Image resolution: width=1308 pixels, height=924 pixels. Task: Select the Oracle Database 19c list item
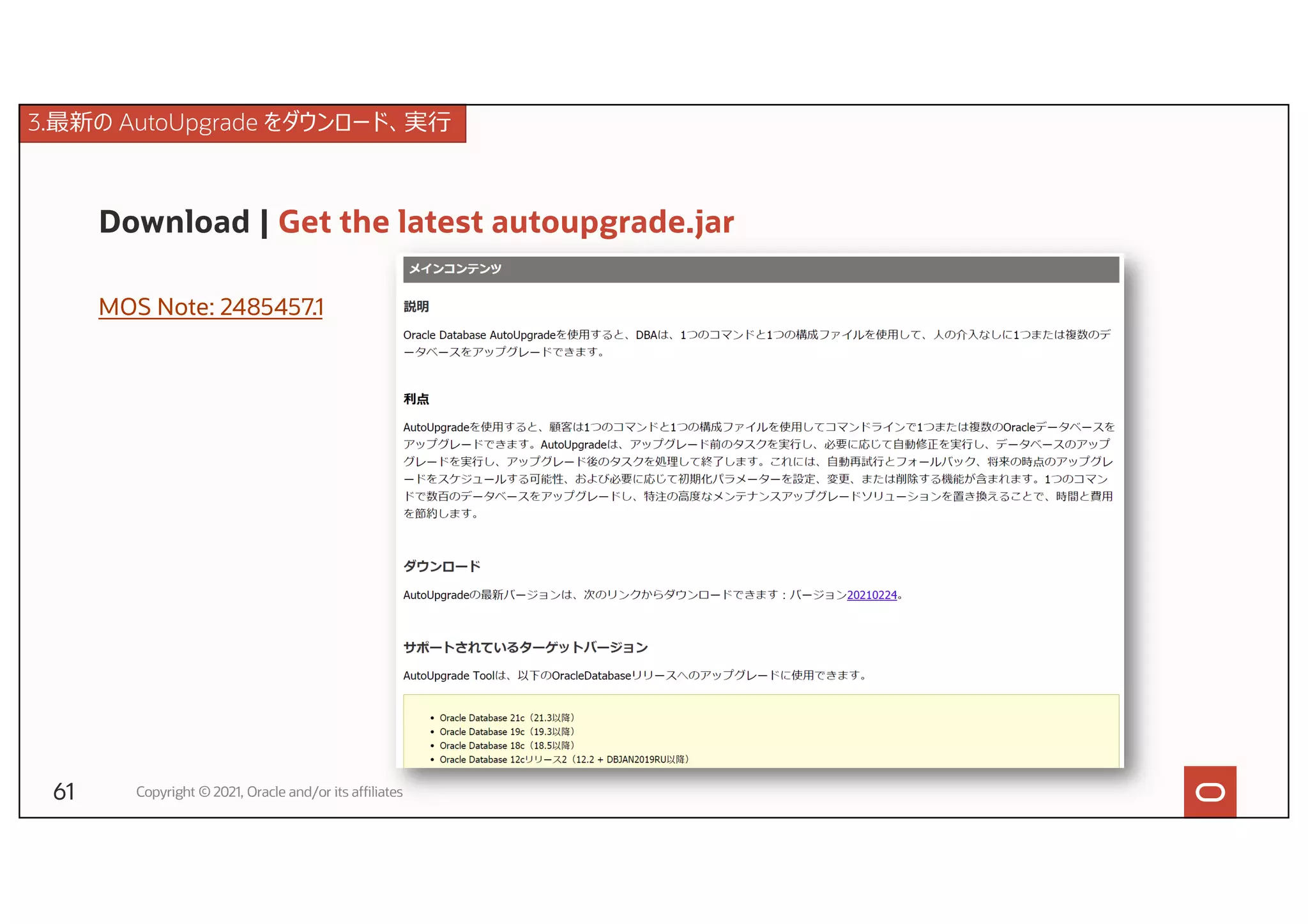(x=507, y=732)
